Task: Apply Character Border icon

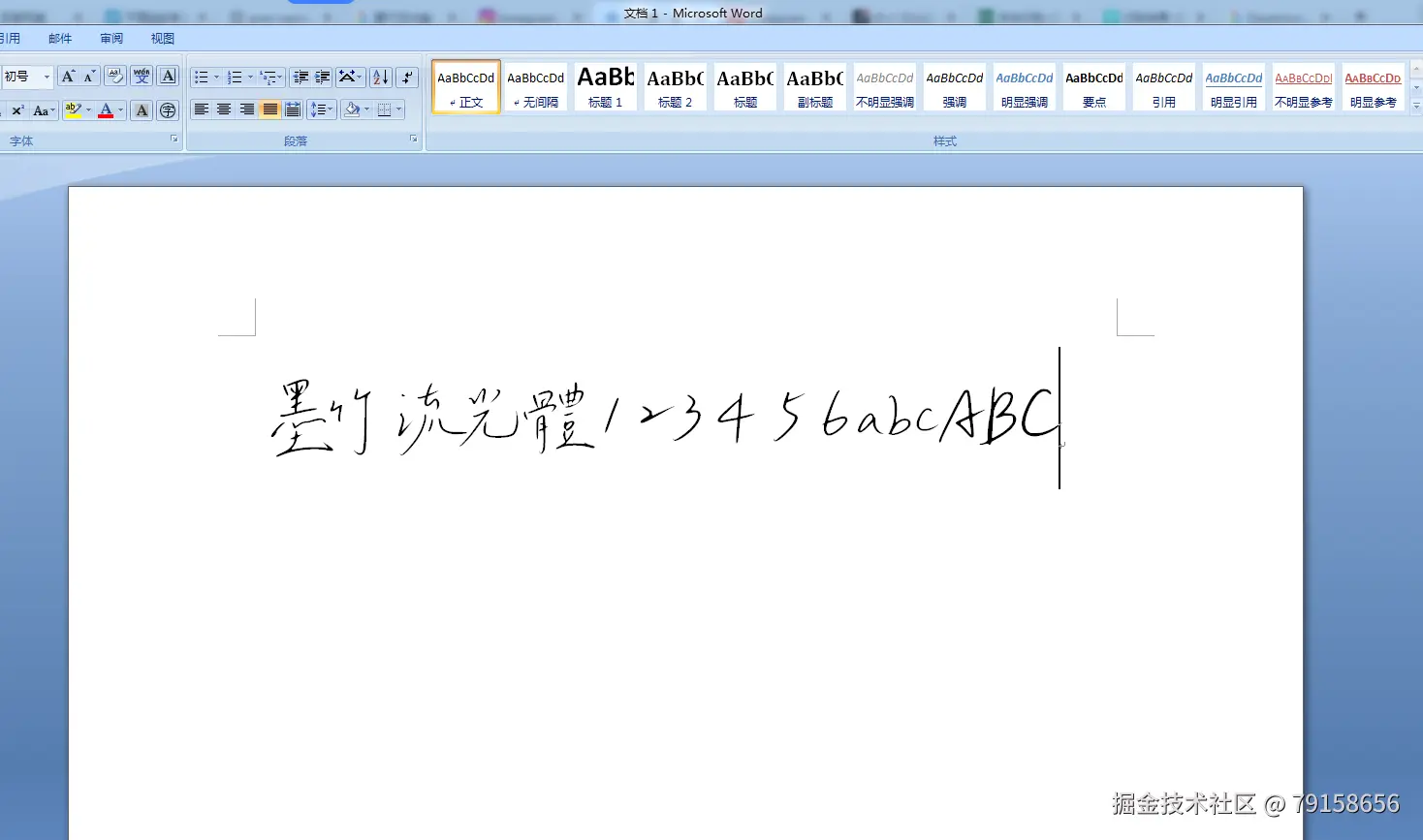Action: [x=168, y=77]
